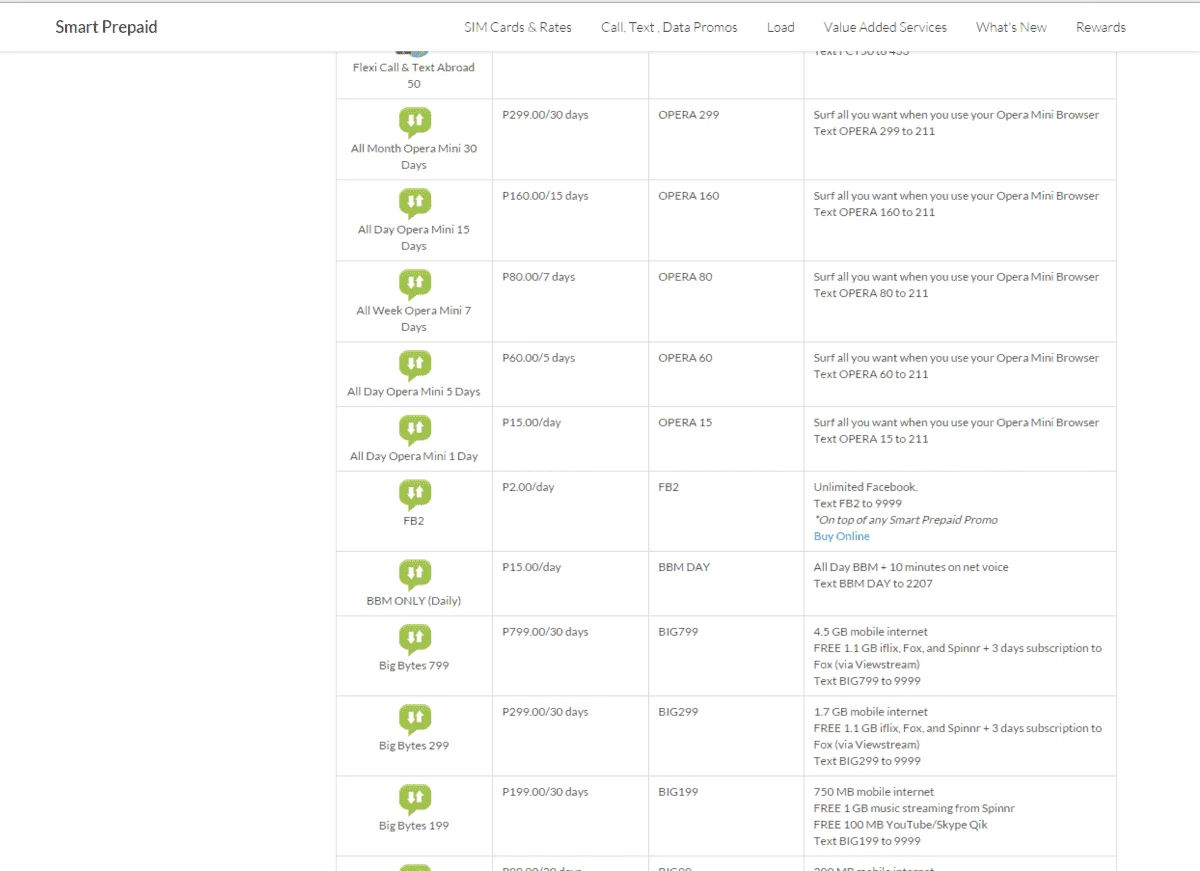Click the Big Bytes 299 icon
The height and width of the screenshot is (871, 1200).
click(x=415, y=719)
